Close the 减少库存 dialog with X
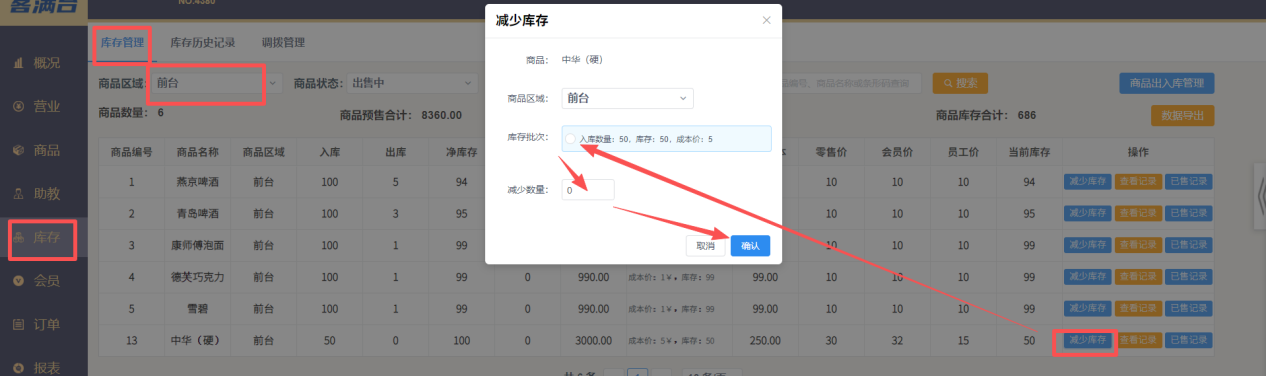The image size is (1266, 376). click(767, 20)
